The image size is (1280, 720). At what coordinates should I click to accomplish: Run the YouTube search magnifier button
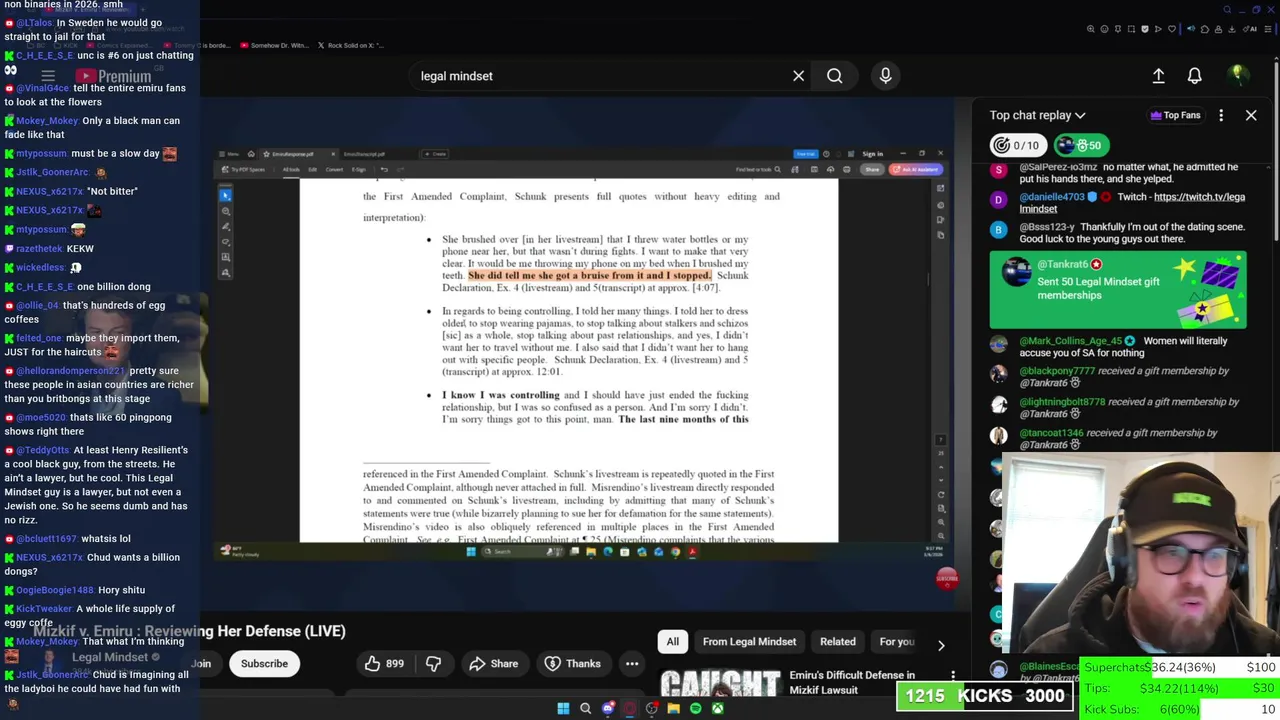tap(834, 76)
